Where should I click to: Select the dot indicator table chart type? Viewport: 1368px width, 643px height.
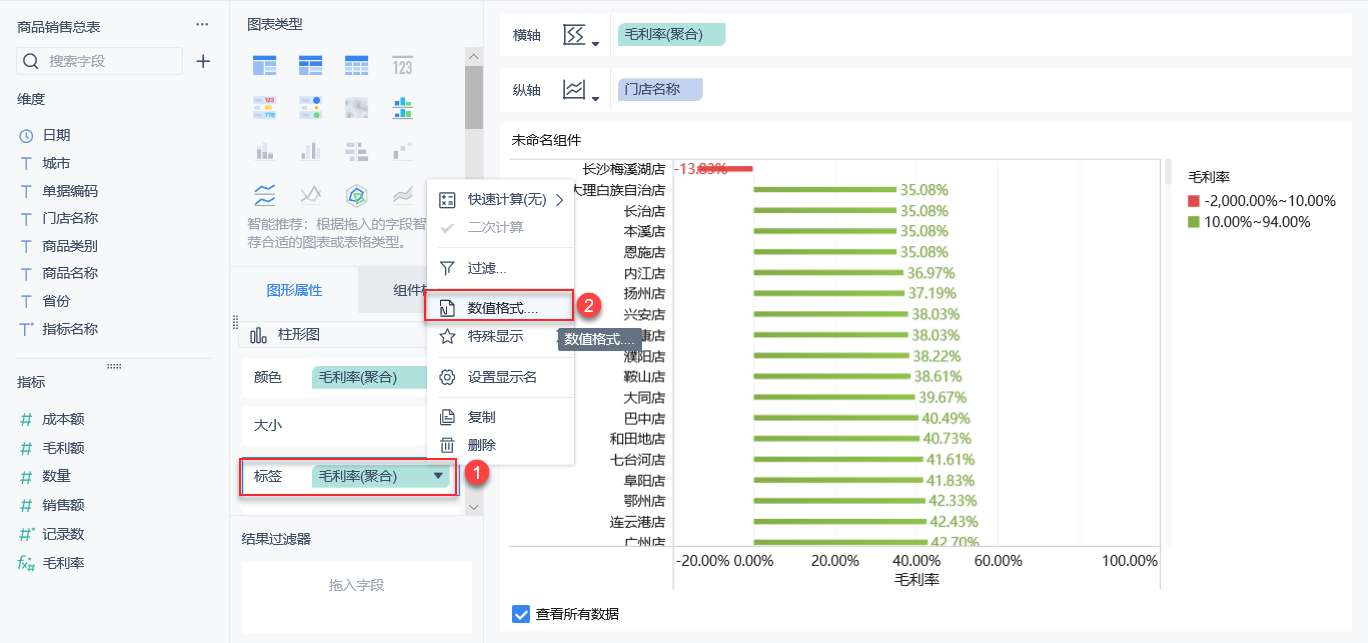(x=311, y=108)
